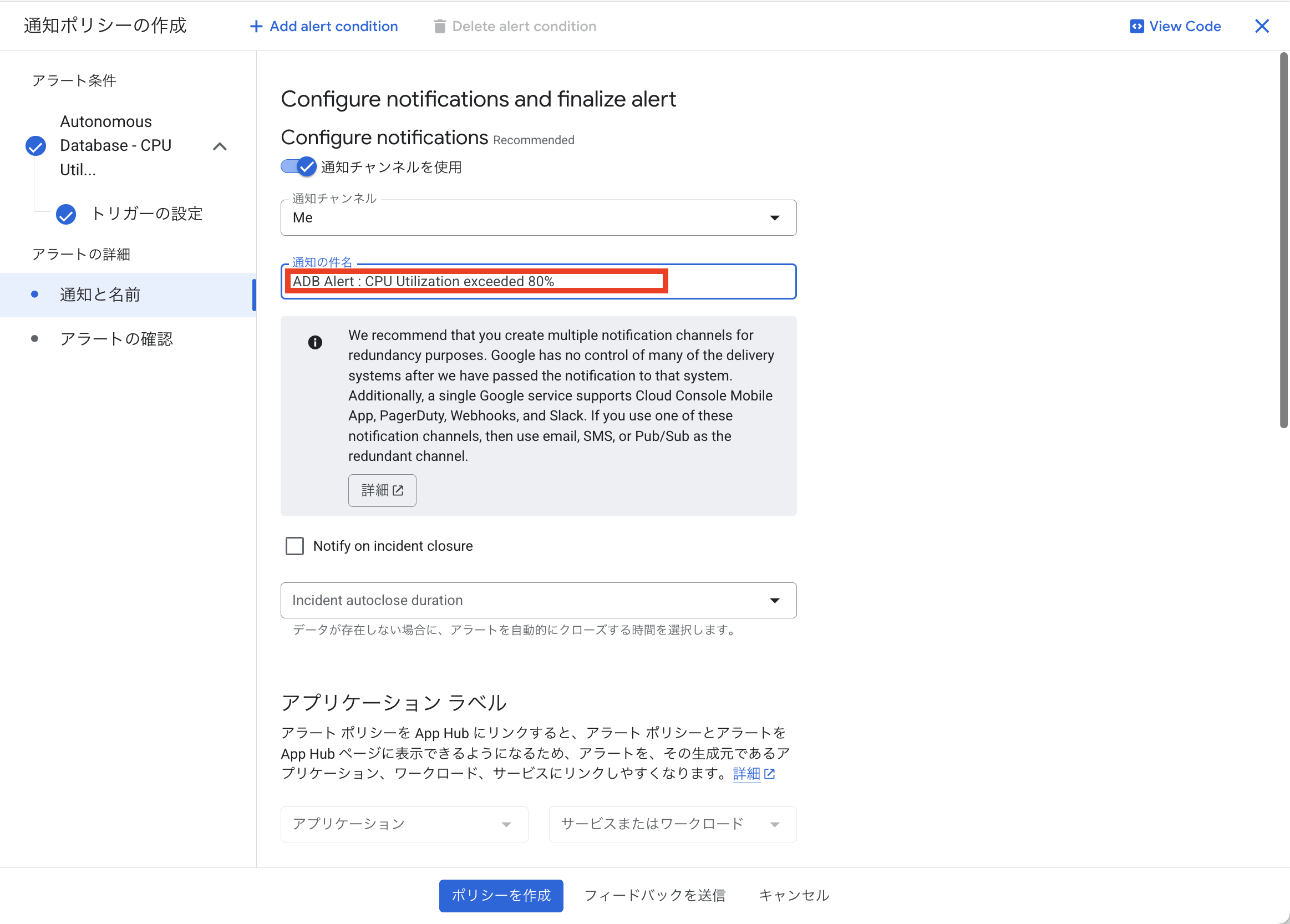Select アラートの確認 in the sidebar
The width and height of the screenshot is (1290, 924).
(116, 338)
